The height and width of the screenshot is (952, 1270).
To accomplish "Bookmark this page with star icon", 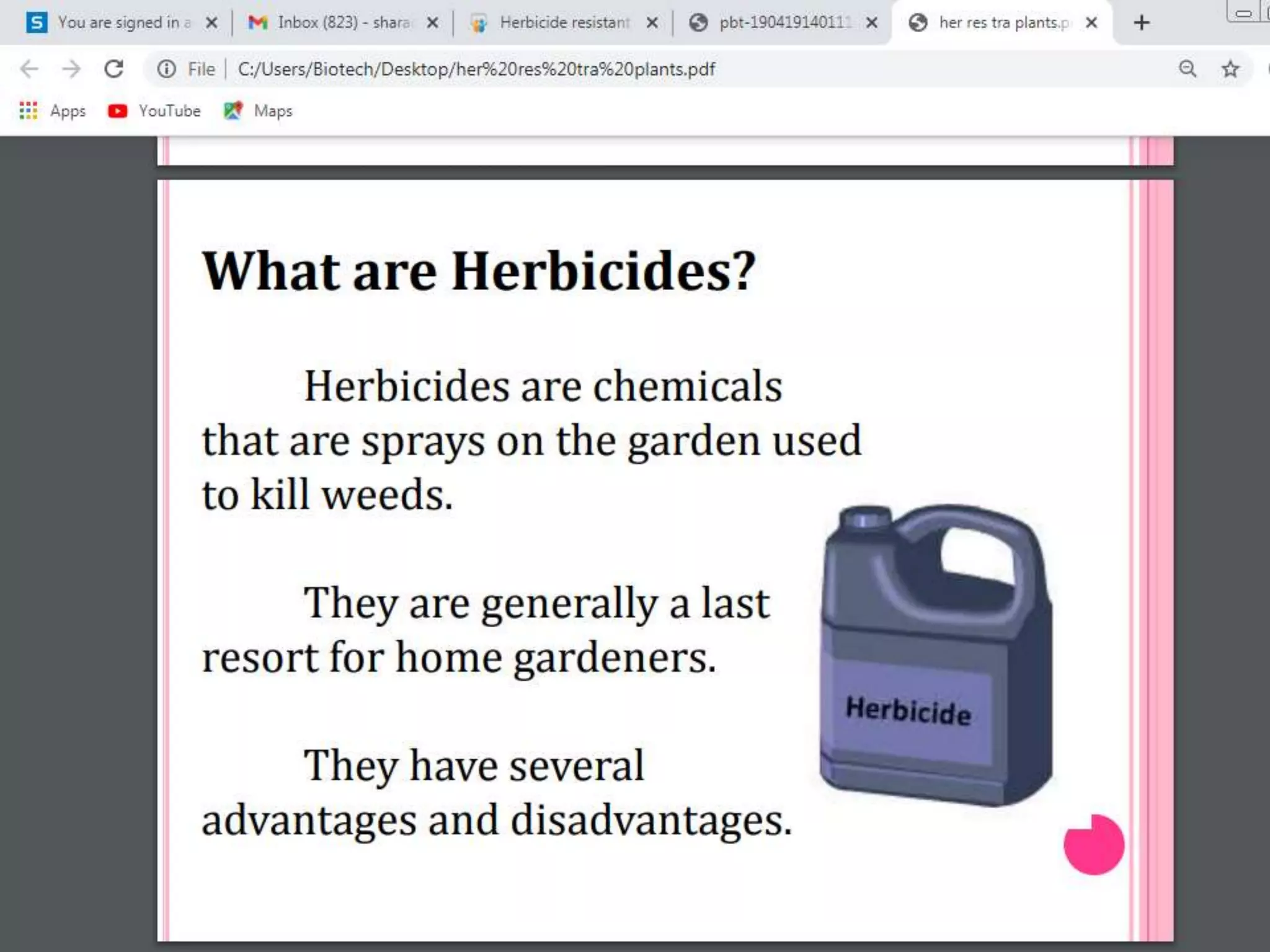I will 1230,68.
